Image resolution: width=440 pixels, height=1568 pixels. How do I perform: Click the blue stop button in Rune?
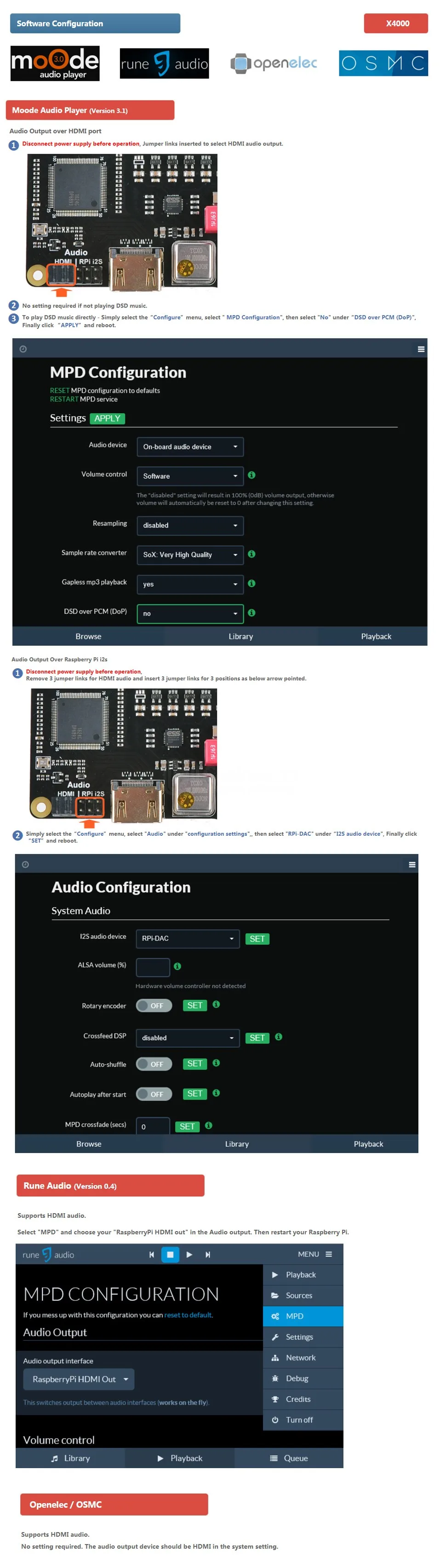coord(170,1255)
